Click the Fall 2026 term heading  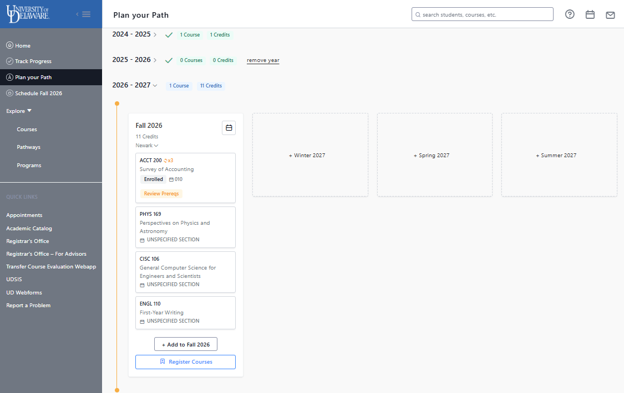(x=149, y=126)
